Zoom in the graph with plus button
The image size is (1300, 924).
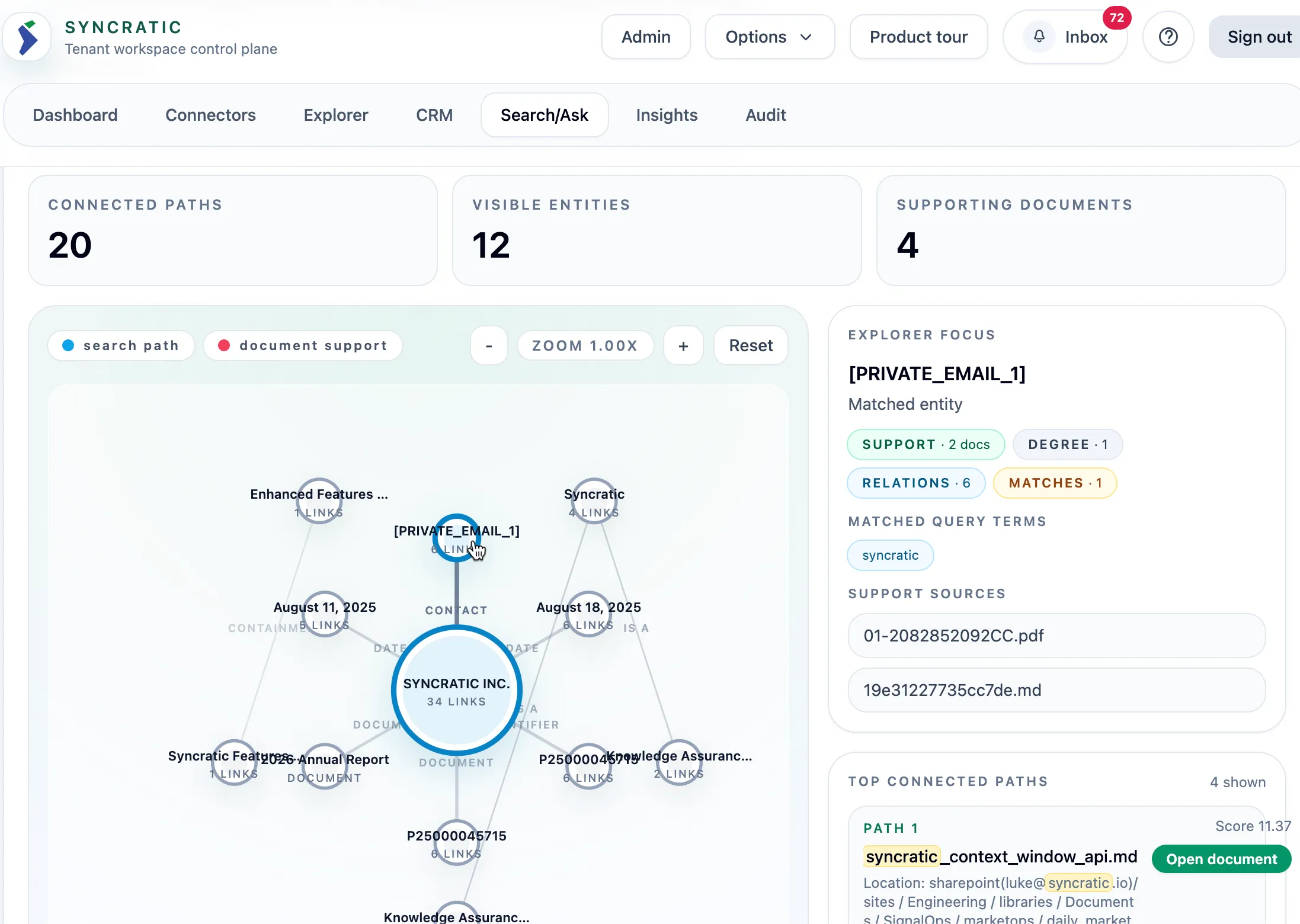(683, 345)
